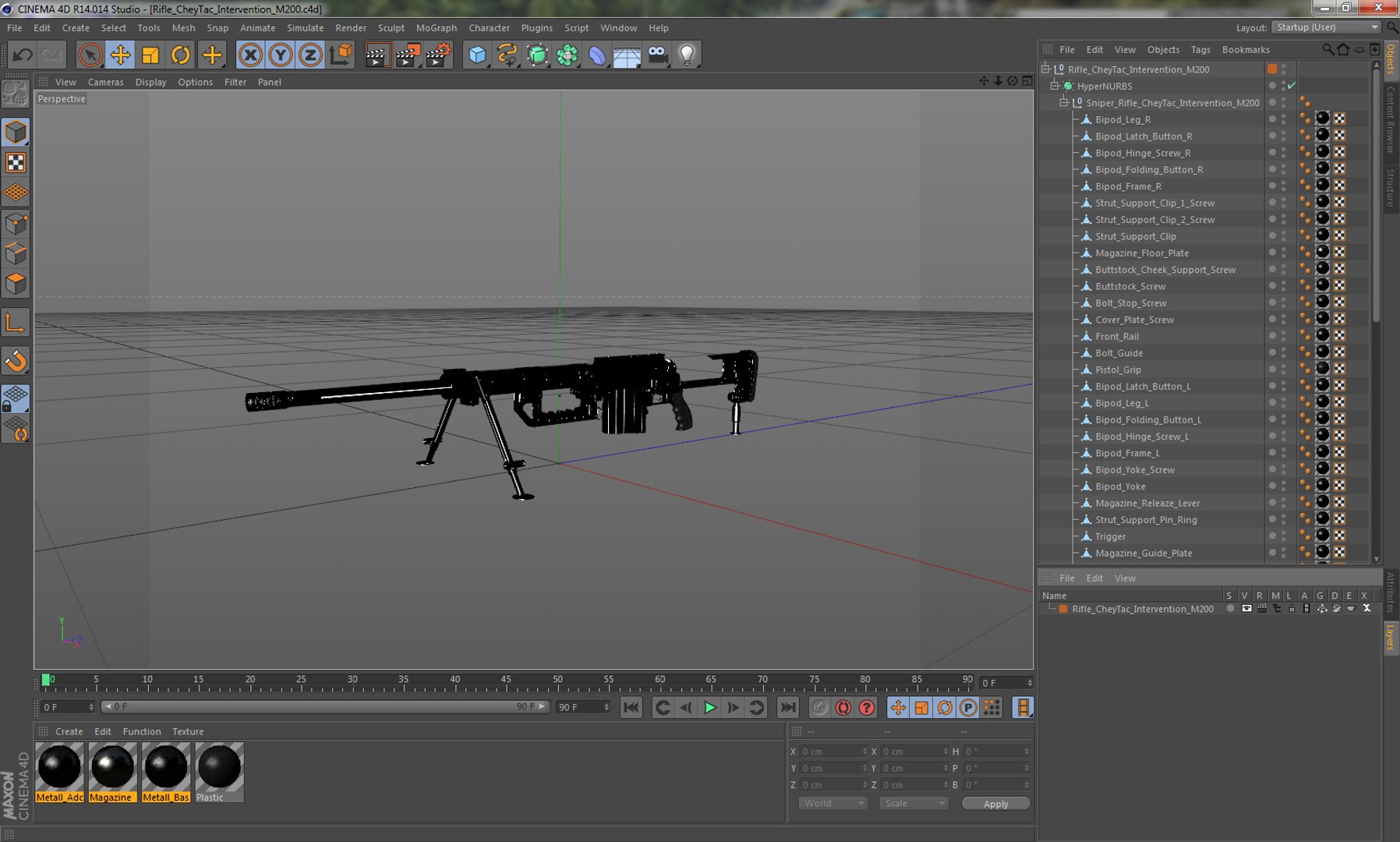
Task: Open render settings icon
Action: (438, 55)
